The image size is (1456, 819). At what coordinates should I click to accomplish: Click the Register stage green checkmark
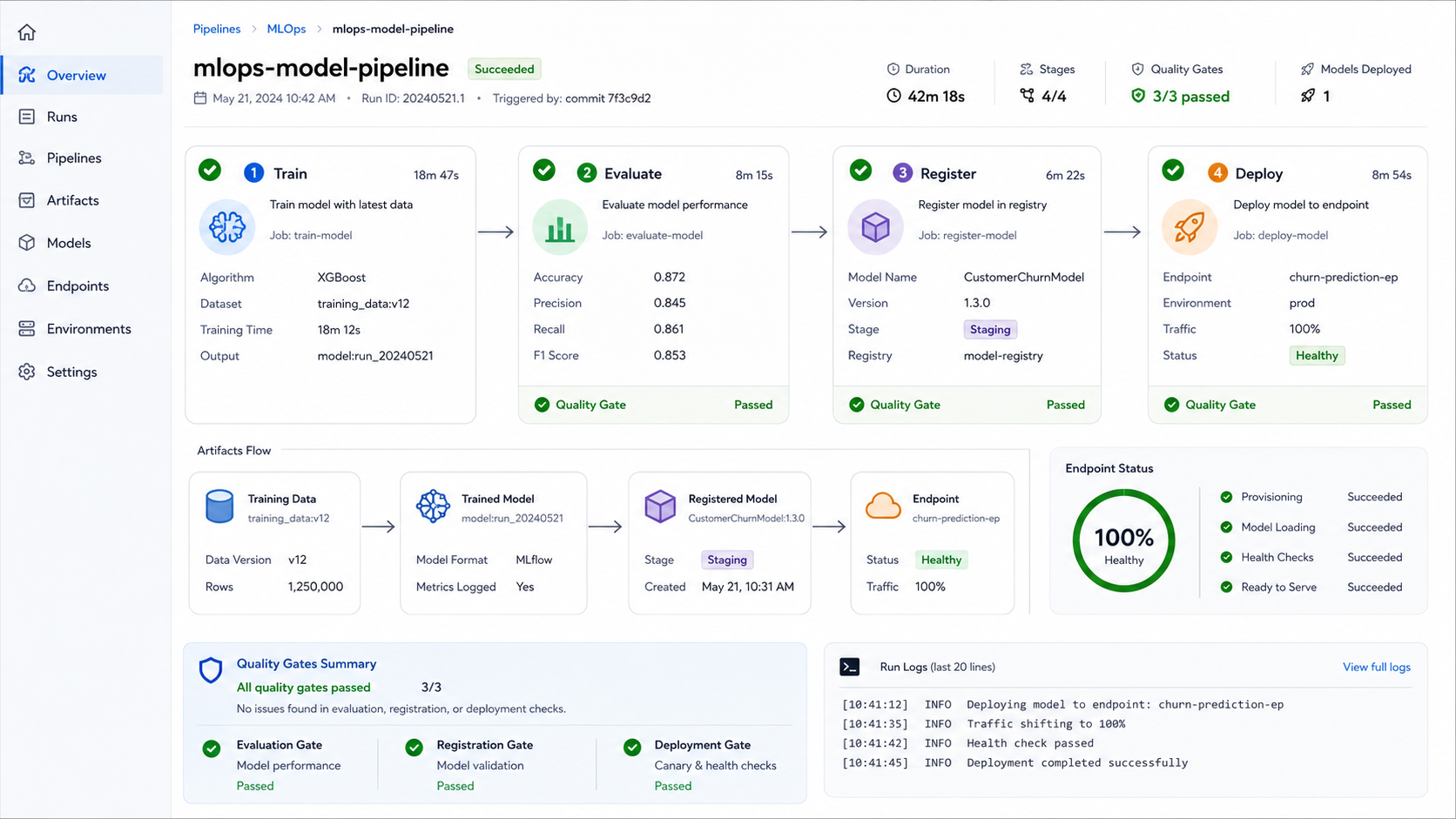click(x=860, y=170)
